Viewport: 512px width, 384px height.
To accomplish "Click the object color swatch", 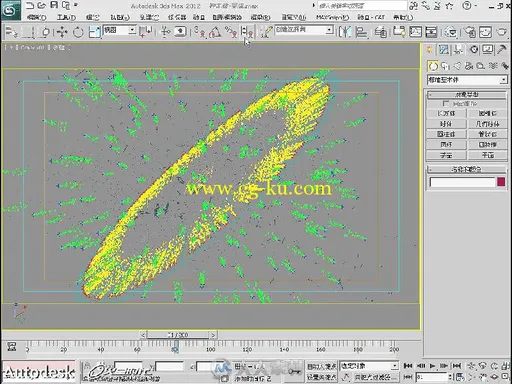I will click(501, 182).
